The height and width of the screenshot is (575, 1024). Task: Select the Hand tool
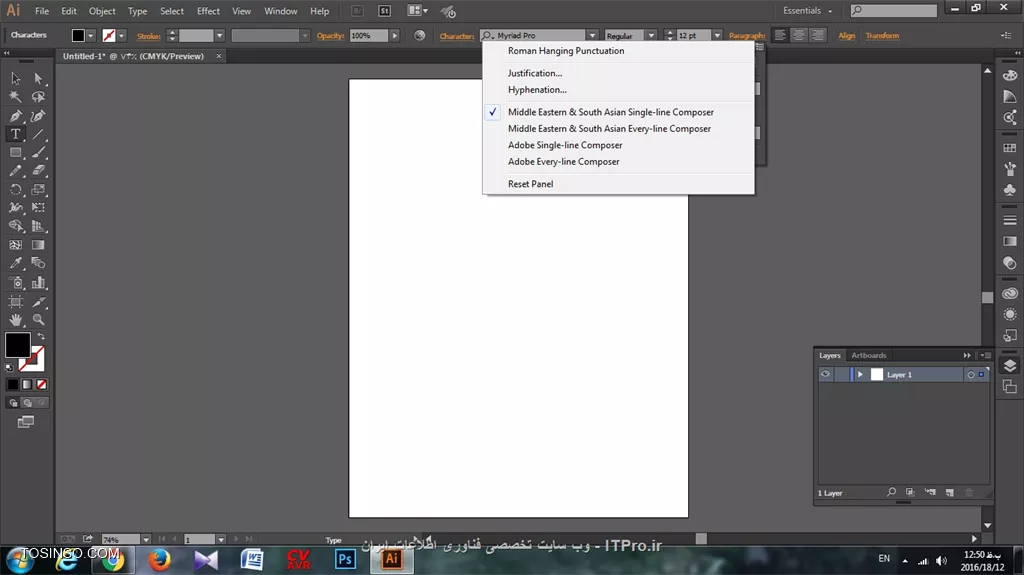pyautogui.click(x=16, y=320)
